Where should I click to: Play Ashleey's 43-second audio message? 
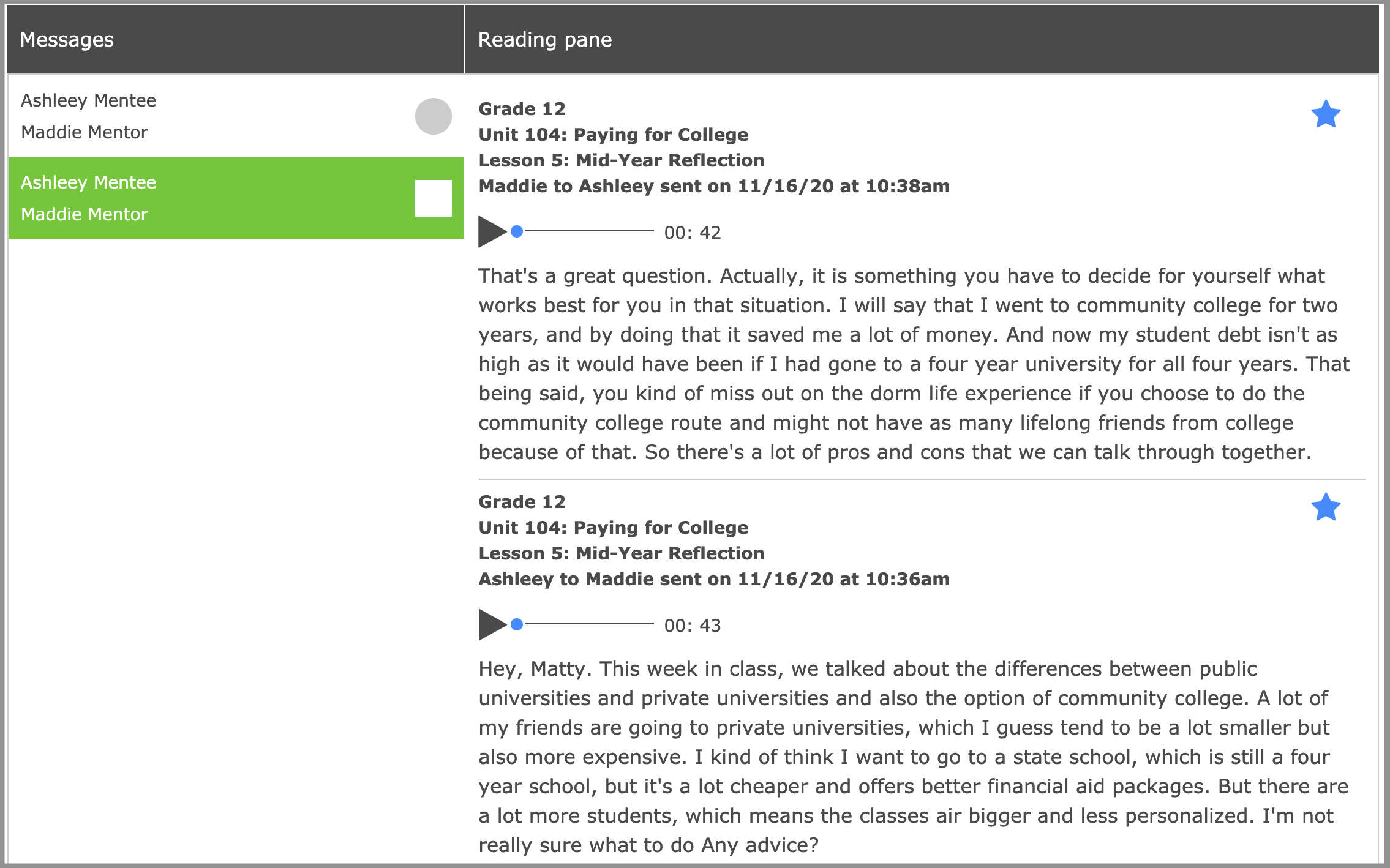[x=492, y=624]
